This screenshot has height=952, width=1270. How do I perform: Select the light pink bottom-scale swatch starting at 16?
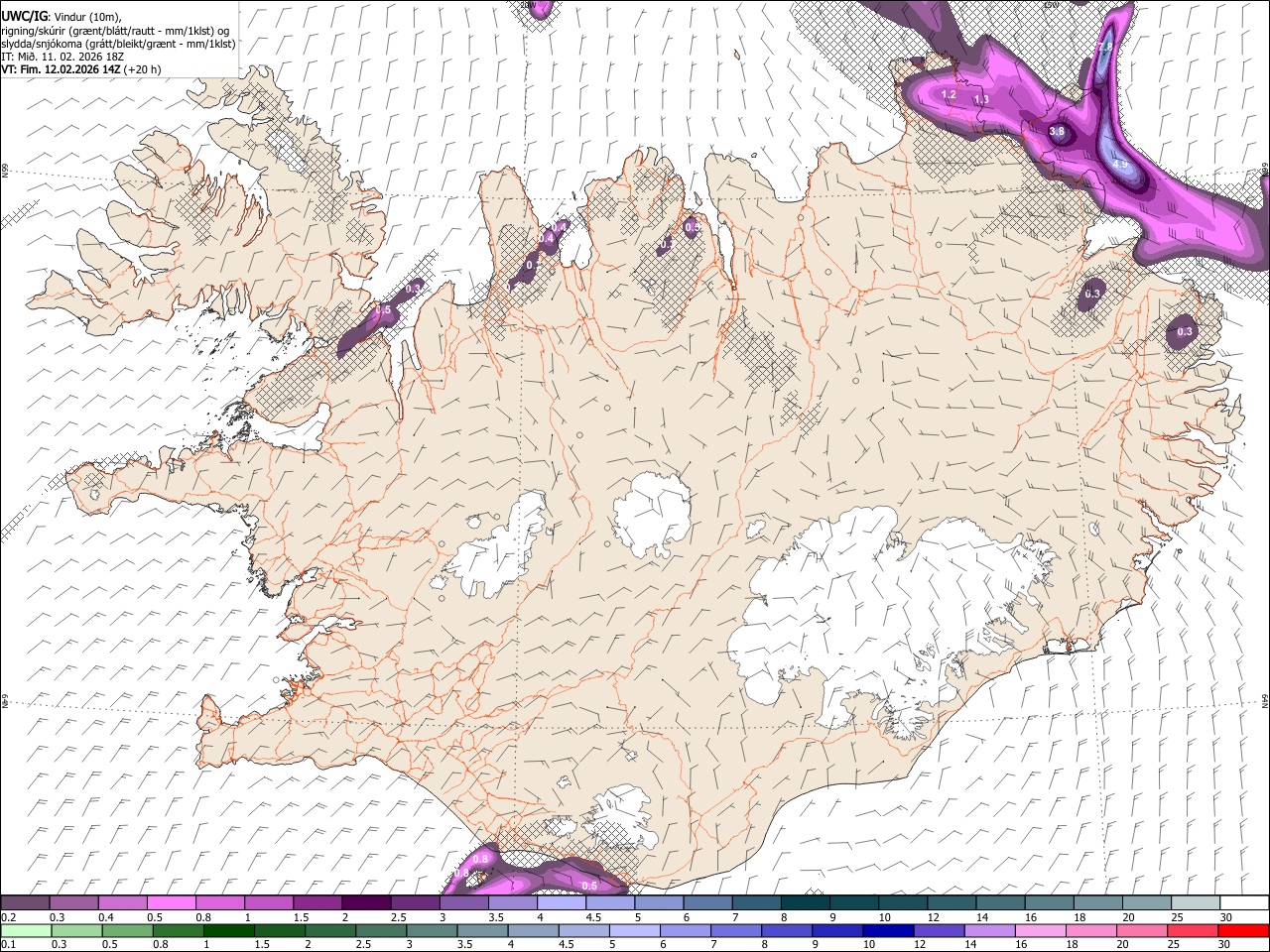point(1039,930)
